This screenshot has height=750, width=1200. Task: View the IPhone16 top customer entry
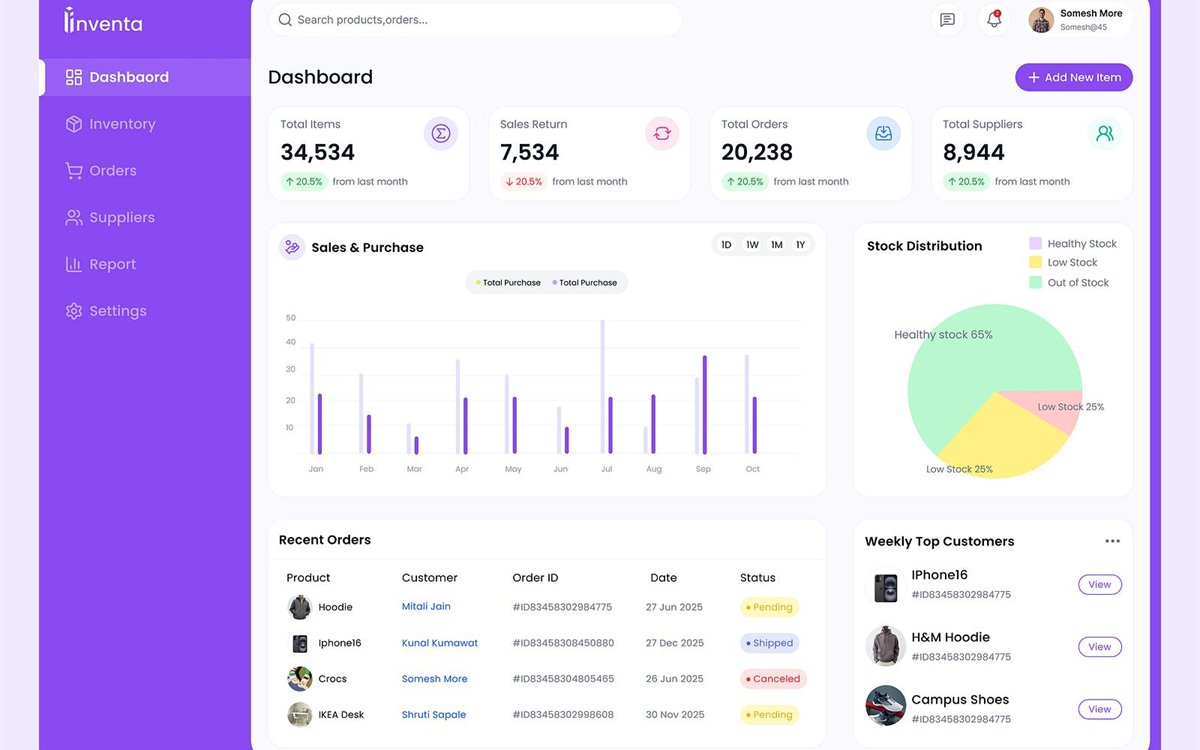[x=1100, y=585]
